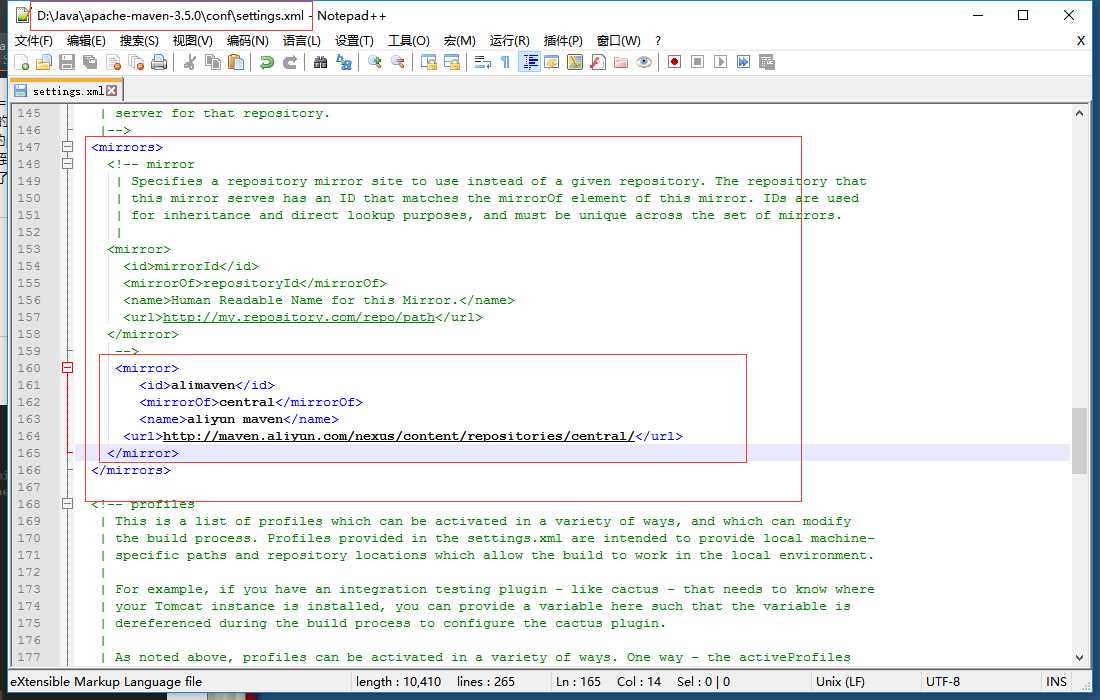Open Replace dialog from toolbar
This screenshot has width=1100, height=700.
coord(344,62)
